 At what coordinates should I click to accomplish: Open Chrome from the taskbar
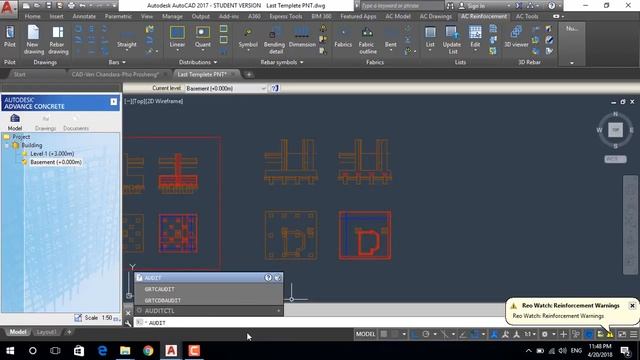[148, 351]
